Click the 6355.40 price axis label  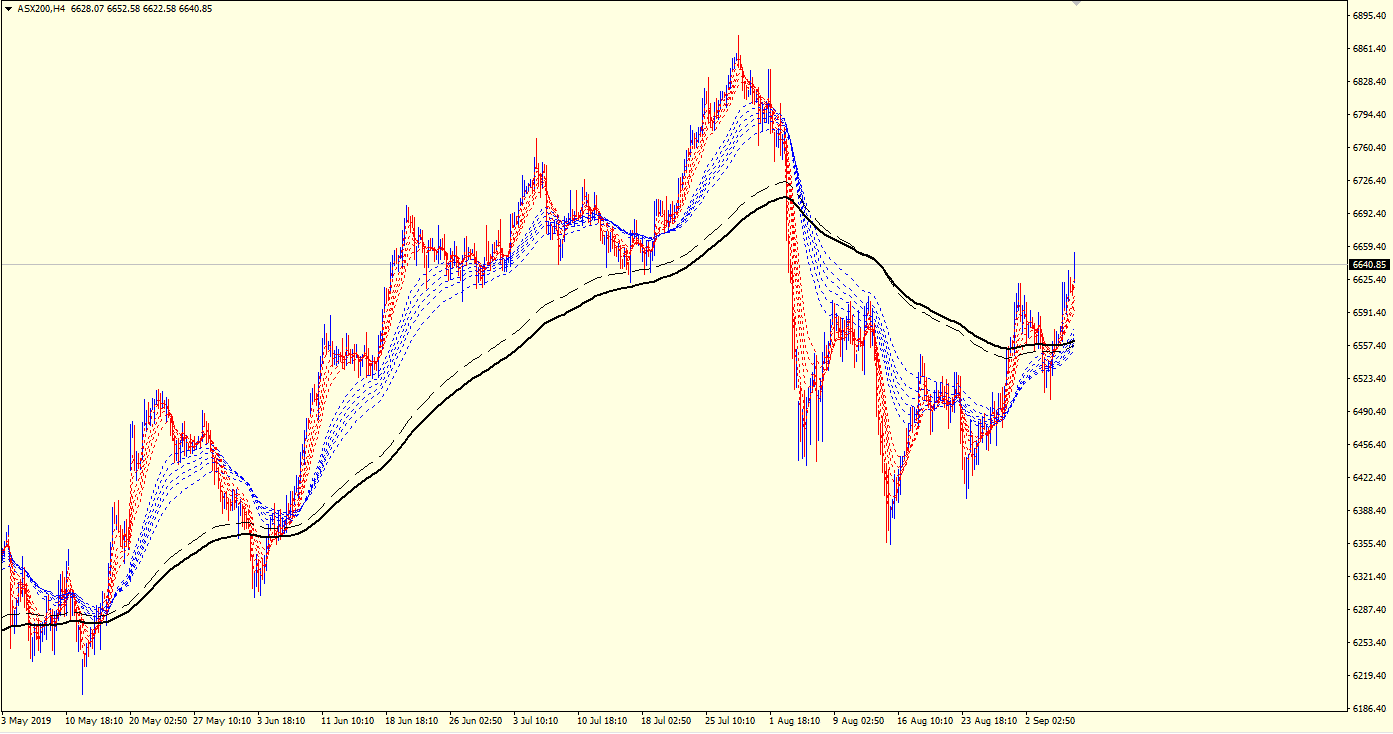tap(1368, 544)
